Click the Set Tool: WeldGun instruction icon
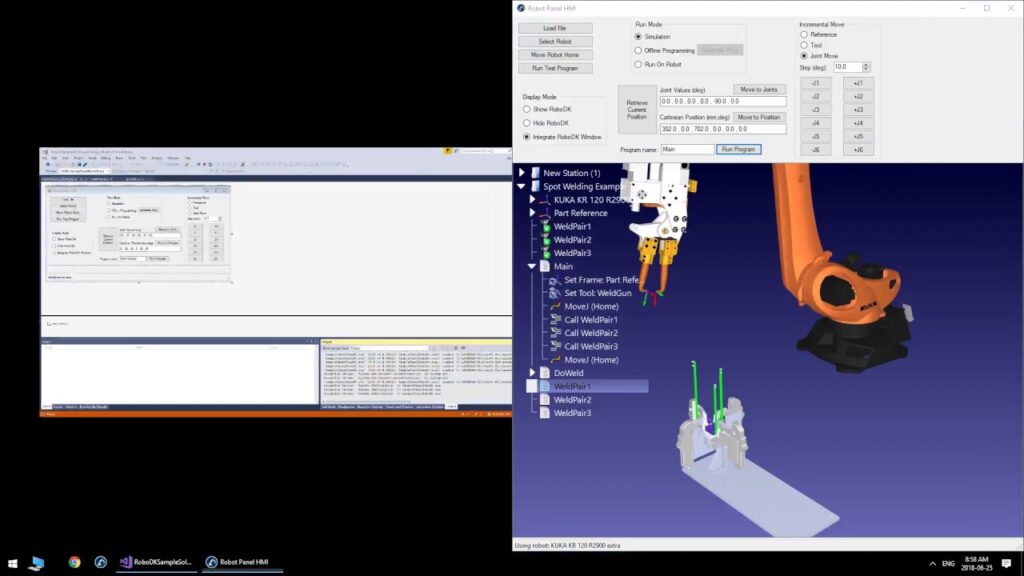 coord(555,293)
